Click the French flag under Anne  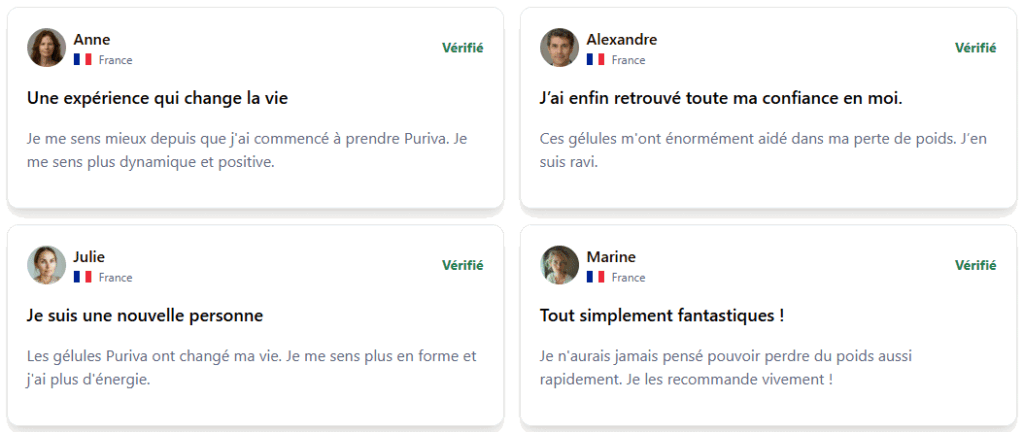tap(82, 60)
